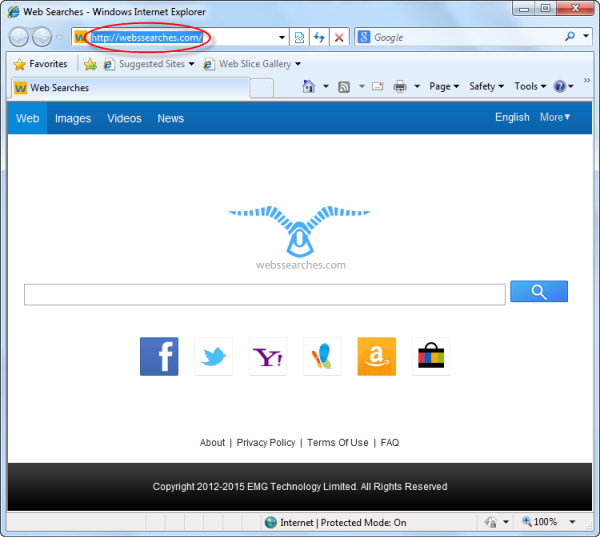The width and height of the screenshot is (600, 537).
Task: Click the main page search input box
Action: pos(265,294)
